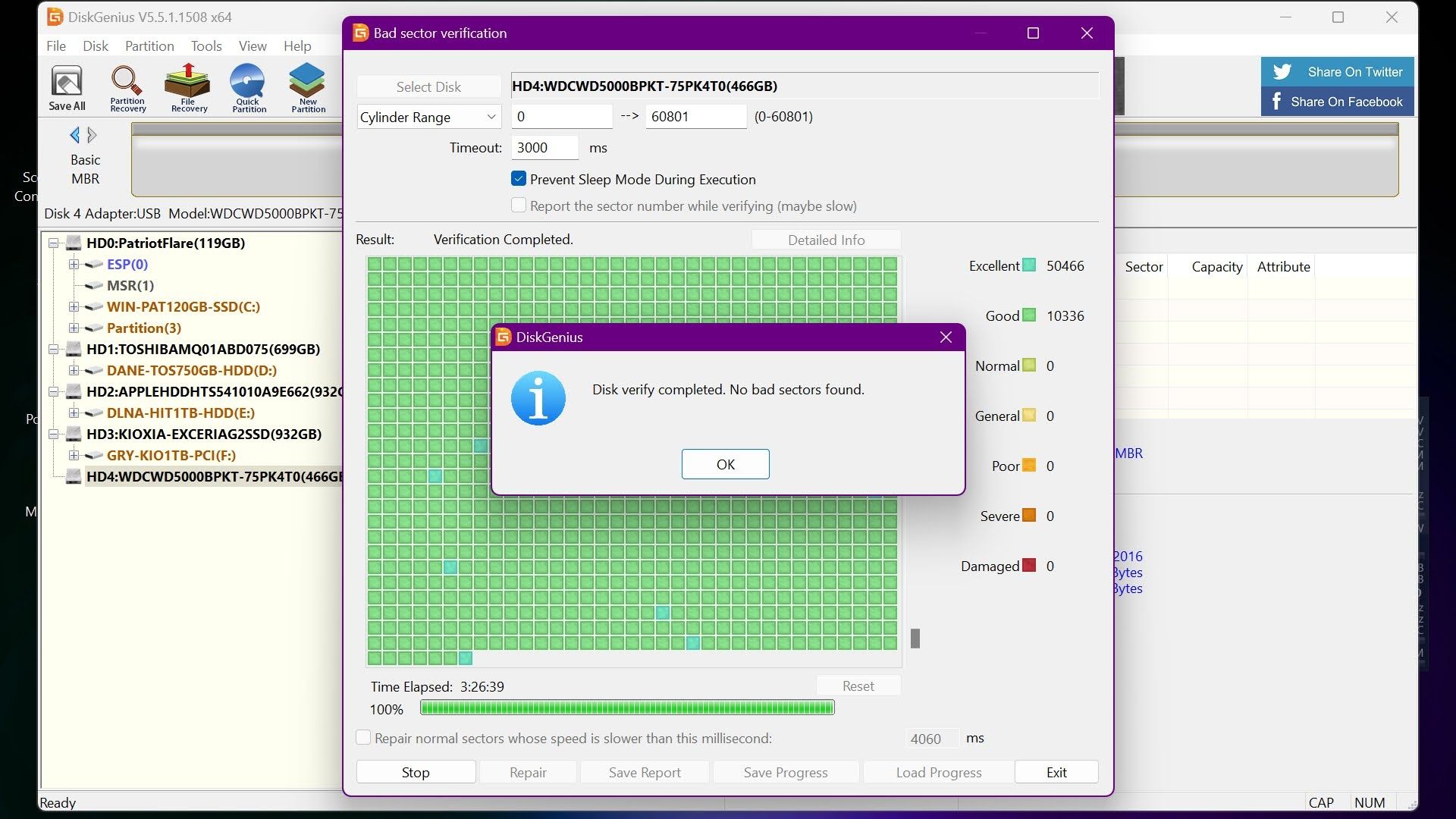Open the Cylinder Range dropdown
Image resolution: width=1456 pixels, height=819 pixels.
pyautogui.click(x=429, y=117)
